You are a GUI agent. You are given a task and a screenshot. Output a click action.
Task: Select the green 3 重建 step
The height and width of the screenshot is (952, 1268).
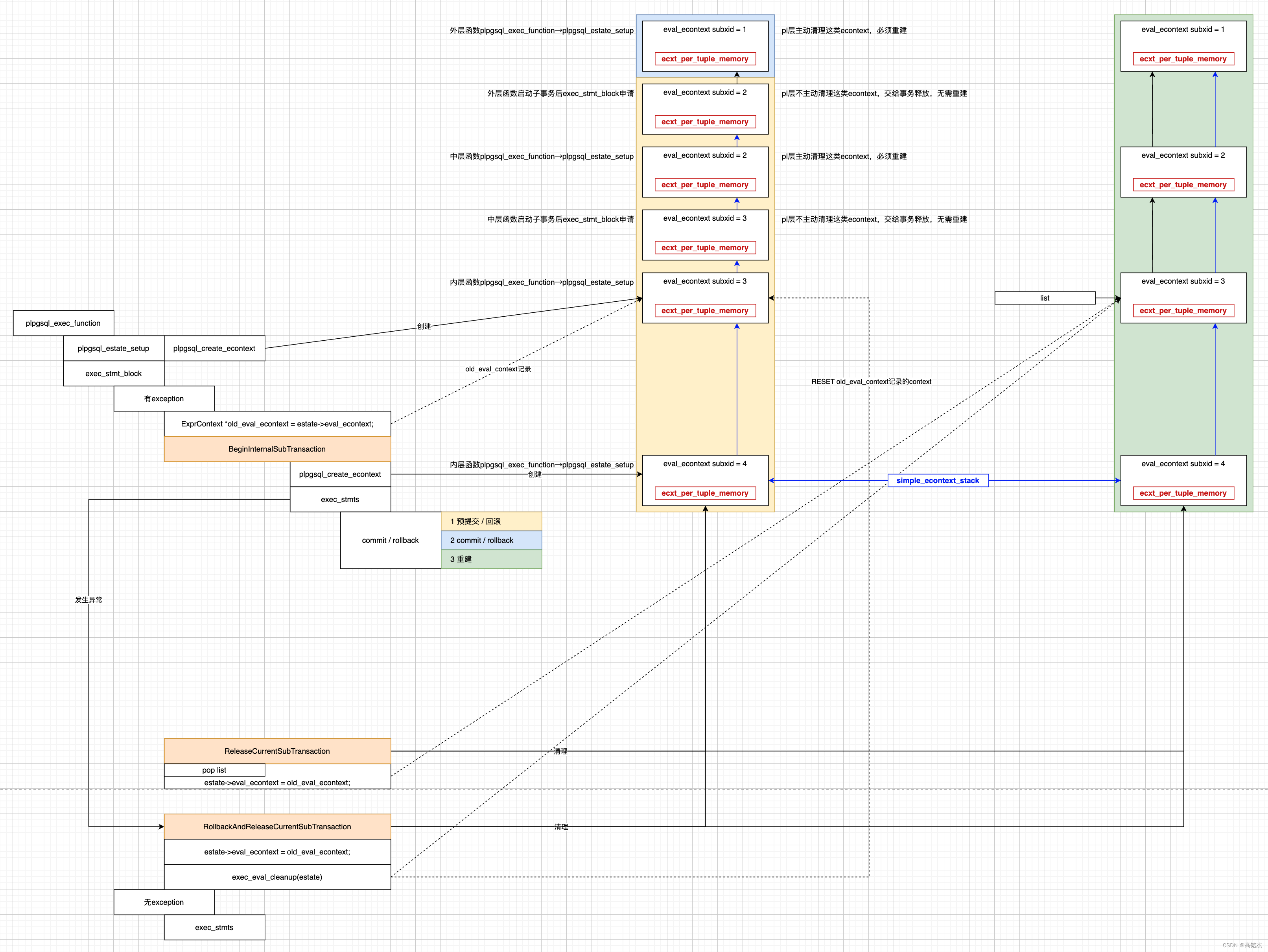tap(491, 559)
